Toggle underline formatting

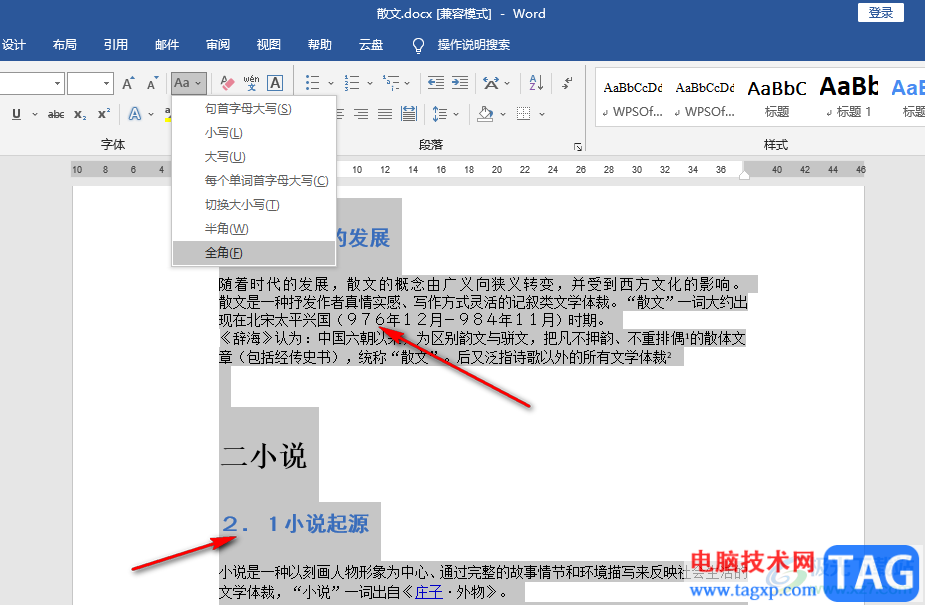(x=17, y=114)
